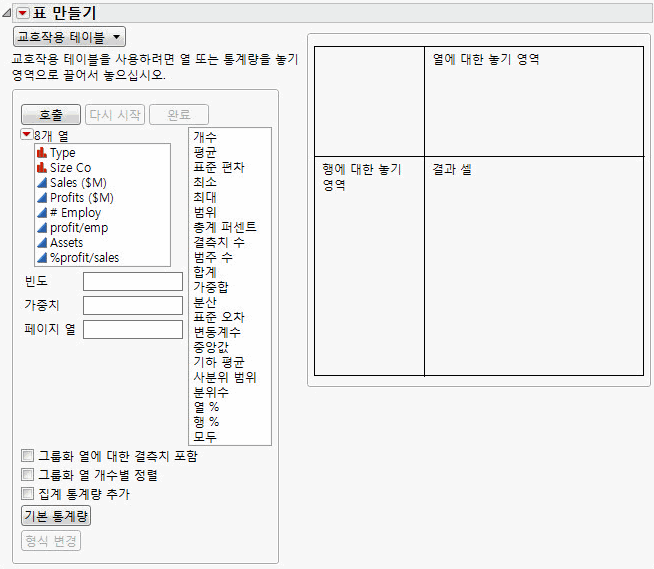
Task: Click the red triangle menu beside 표 만들기
Action: tap(23, 13)
